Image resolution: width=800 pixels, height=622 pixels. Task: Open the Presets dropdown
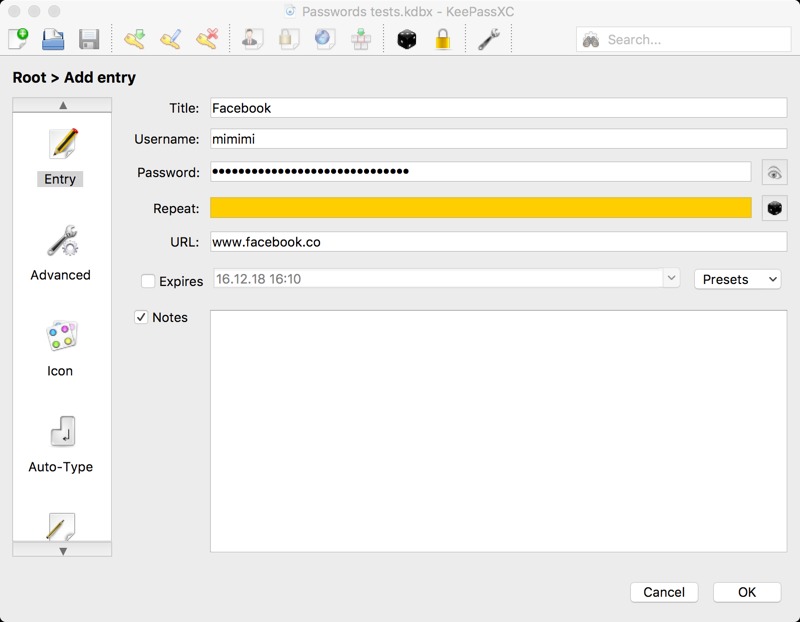tap(737, 279)
